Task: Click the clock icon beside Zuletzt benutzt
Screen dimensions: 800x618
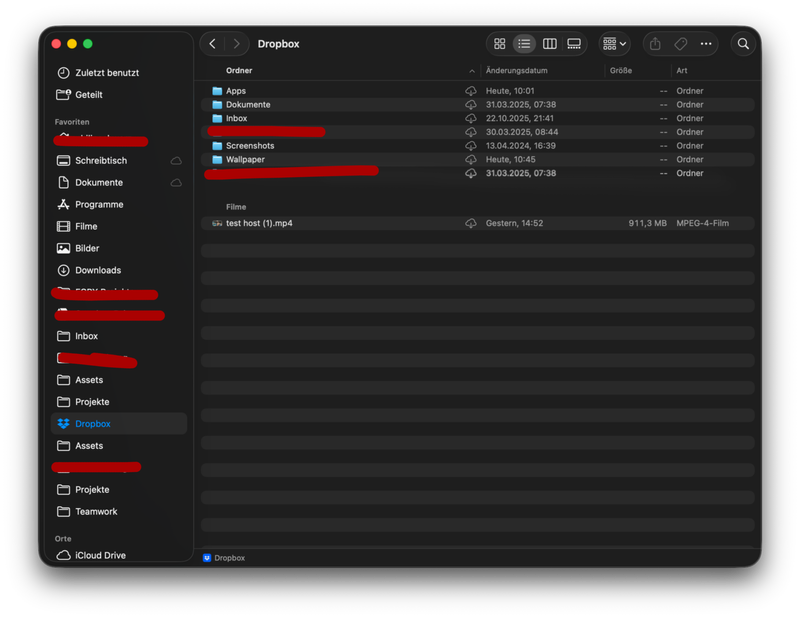Action: (x=63, y=73)
